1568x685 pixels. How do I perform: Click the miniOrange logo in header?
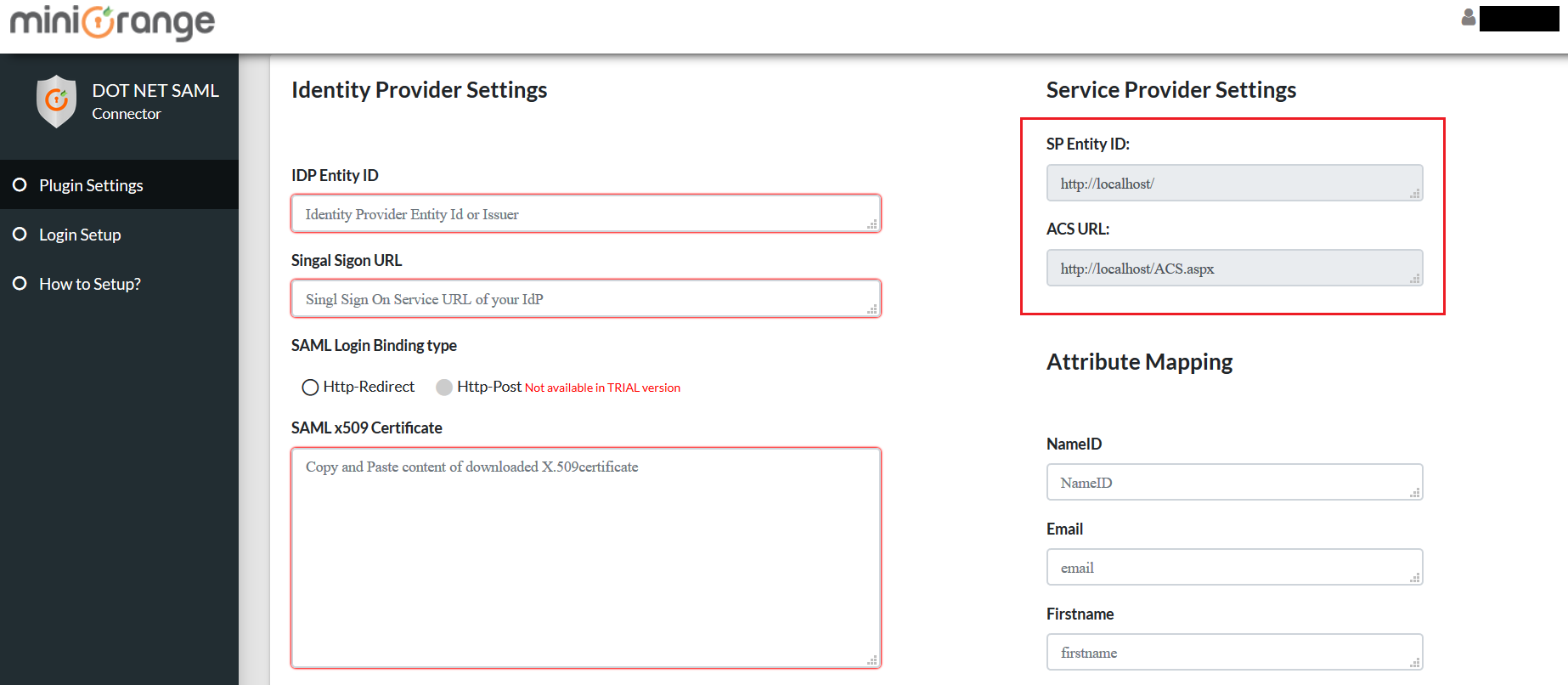pyautogui.click(x=112, y=21)
